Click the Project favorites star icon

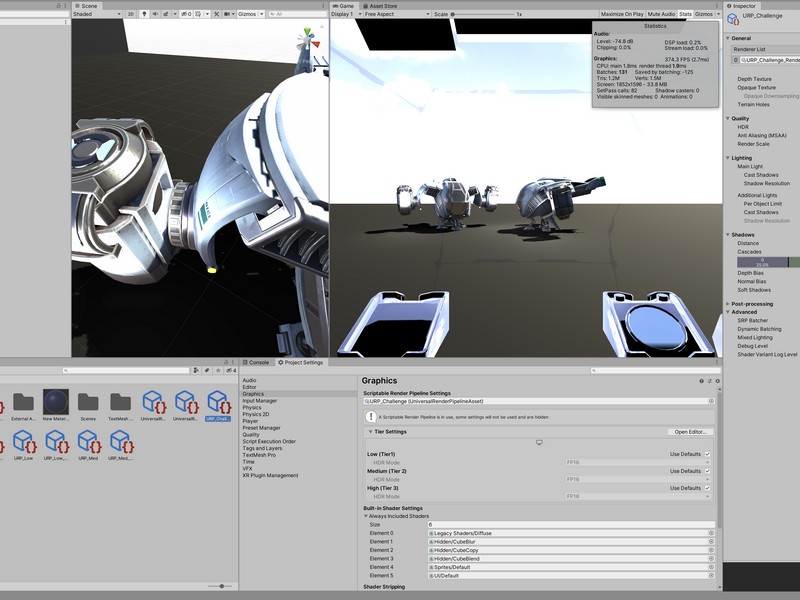(218, 370)
